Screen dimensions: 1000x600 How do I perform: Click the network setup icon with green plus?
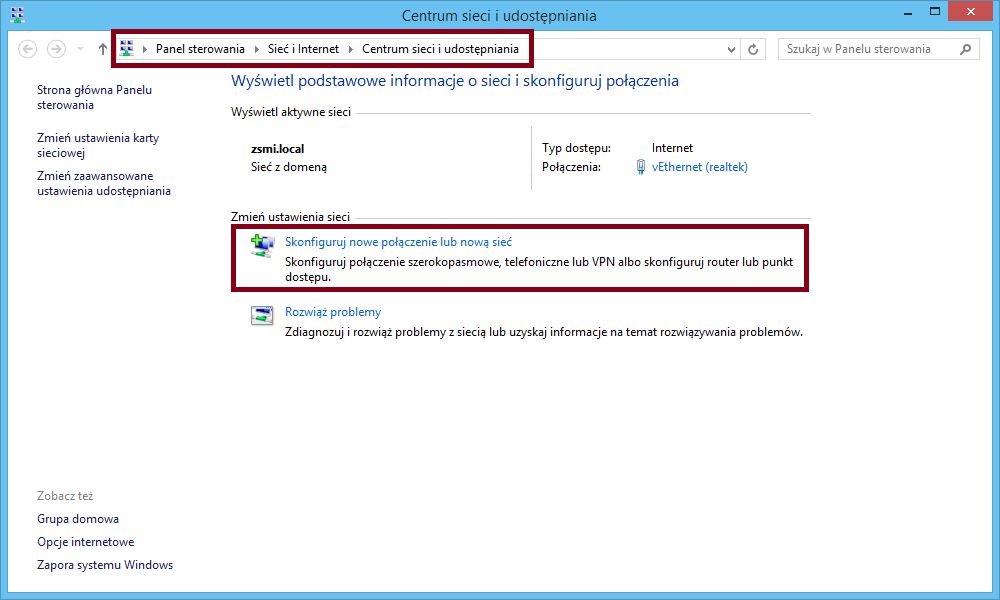(262, 245)
